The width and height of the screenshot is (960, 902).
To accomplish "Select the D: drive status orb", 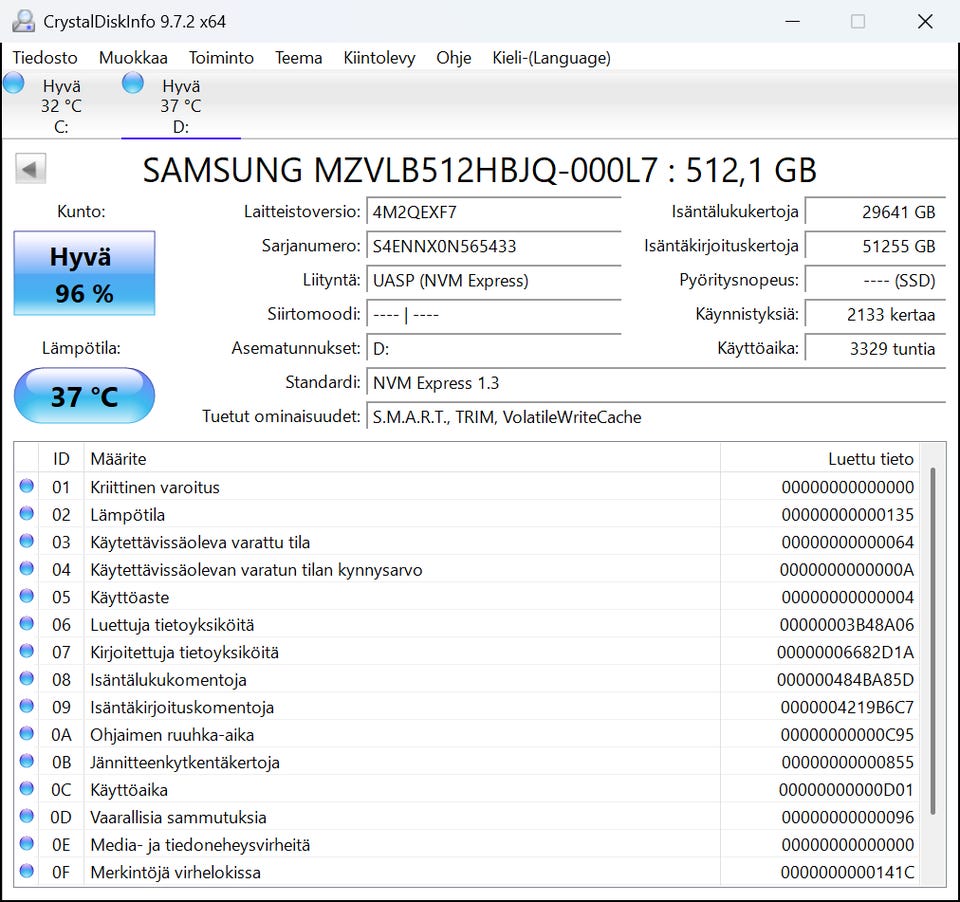I will pos(132,83).
